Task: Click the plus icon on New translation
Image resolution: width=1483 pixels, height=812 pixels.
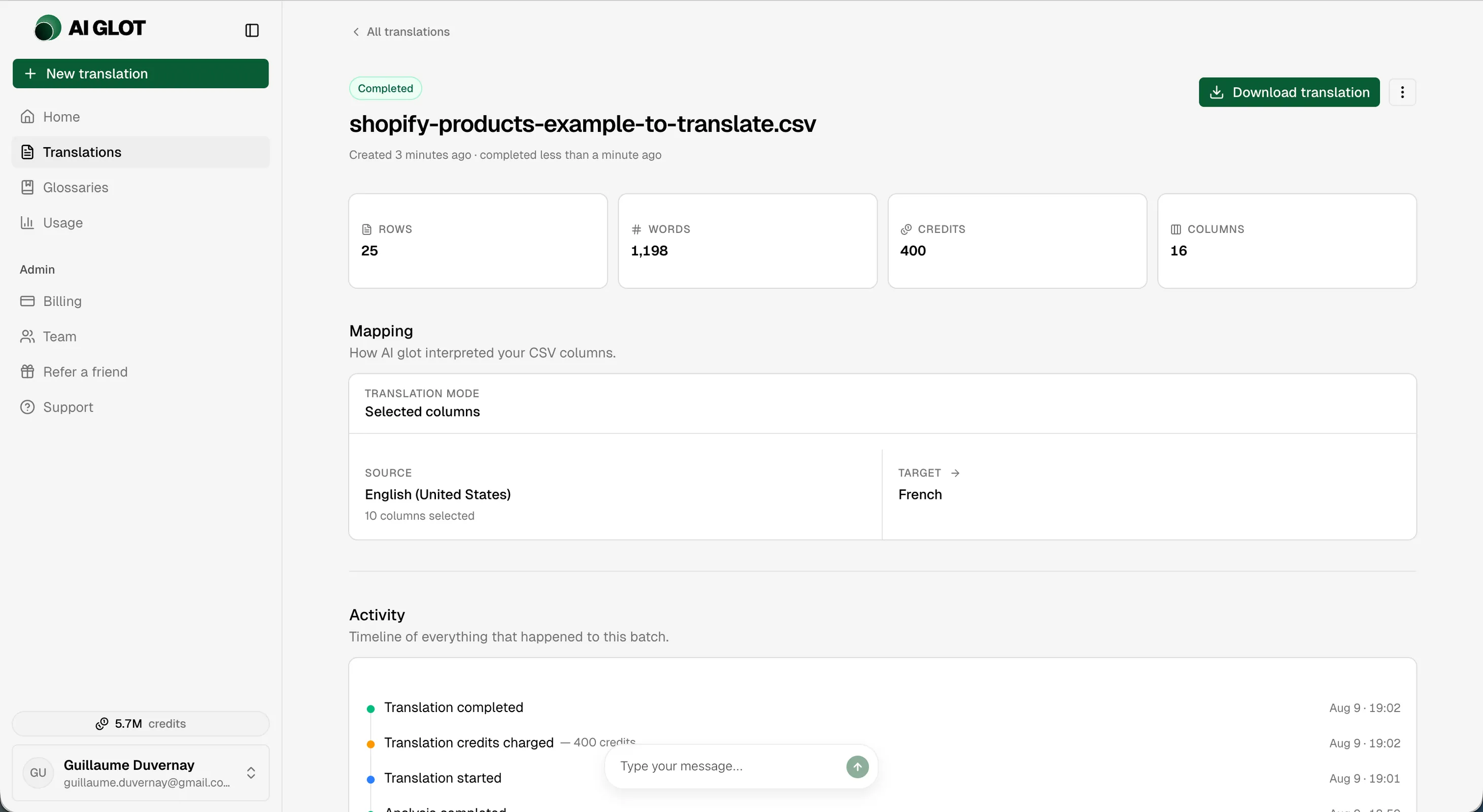Action: (30, 74)
